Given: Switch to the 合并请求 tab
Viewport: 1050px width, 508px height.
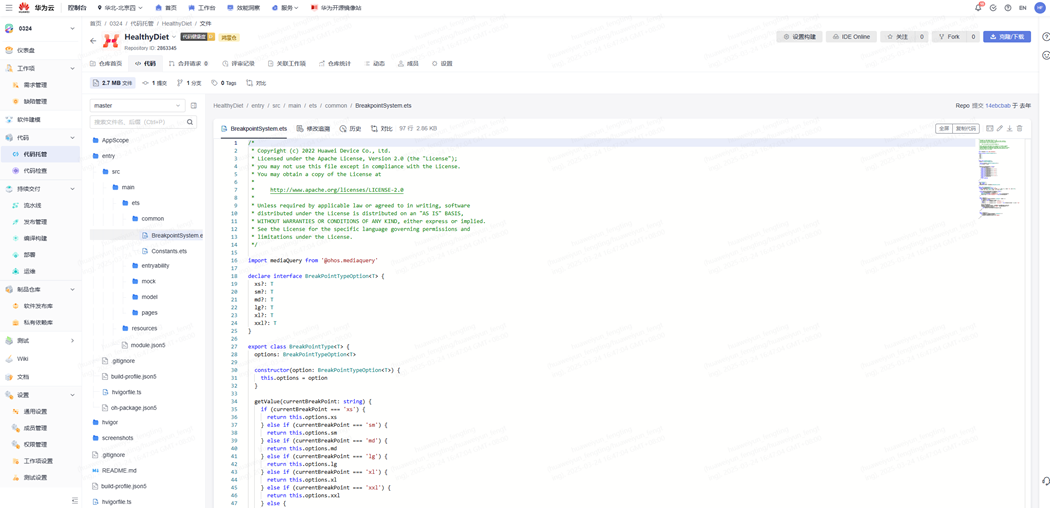Looking at the screenshot, I should 188,64.
